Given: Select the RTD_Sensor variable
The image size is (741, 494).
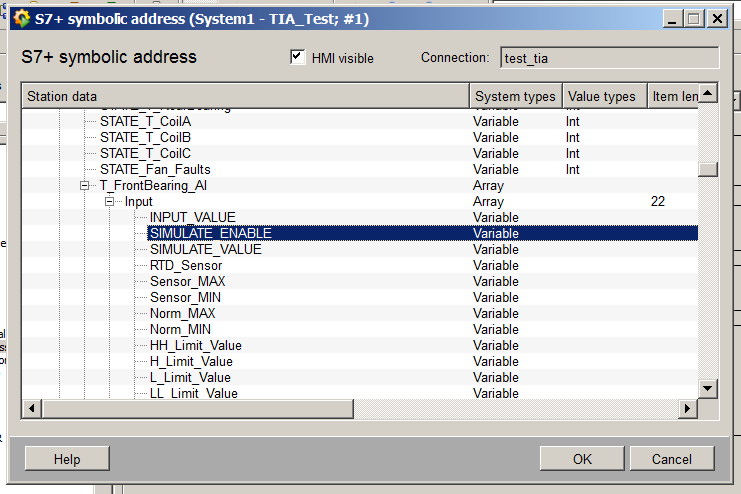Looking at the screenshot, I should [186, 265].
